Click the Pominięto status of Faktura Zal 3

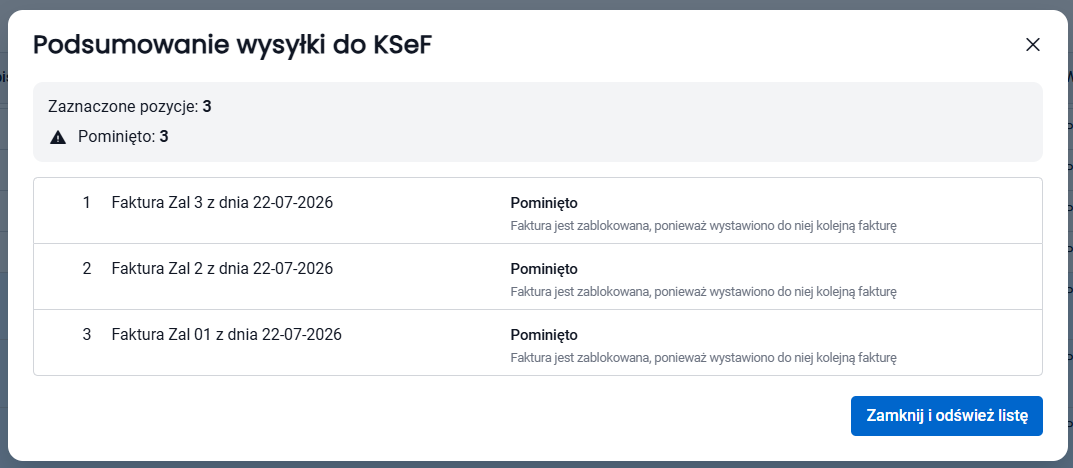544,203
